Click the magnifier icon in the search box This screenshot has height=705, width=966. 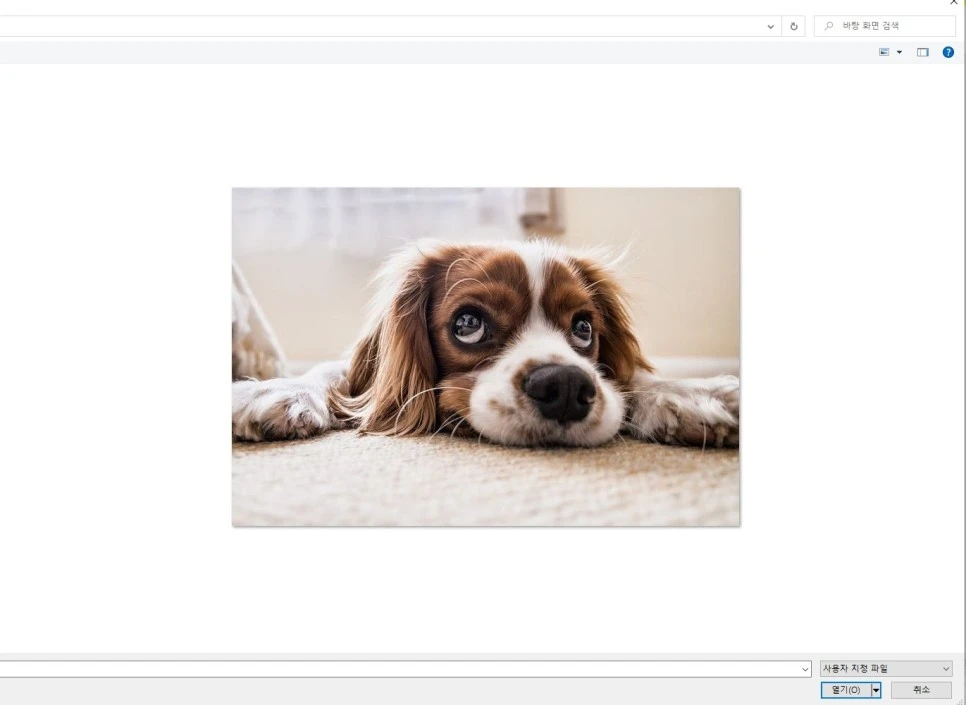point(829,26)
